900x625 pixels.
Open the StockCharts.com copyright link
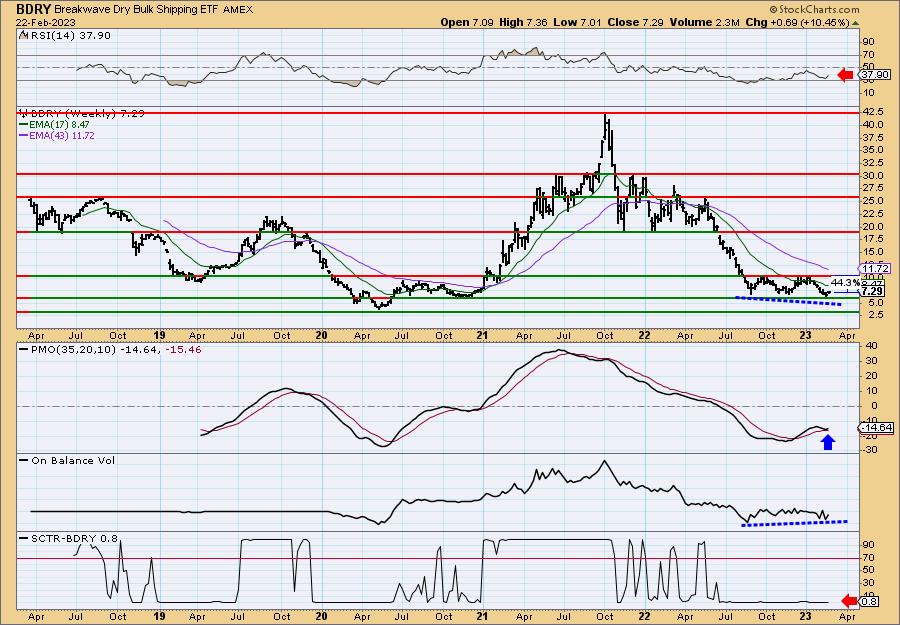(814, 9)
